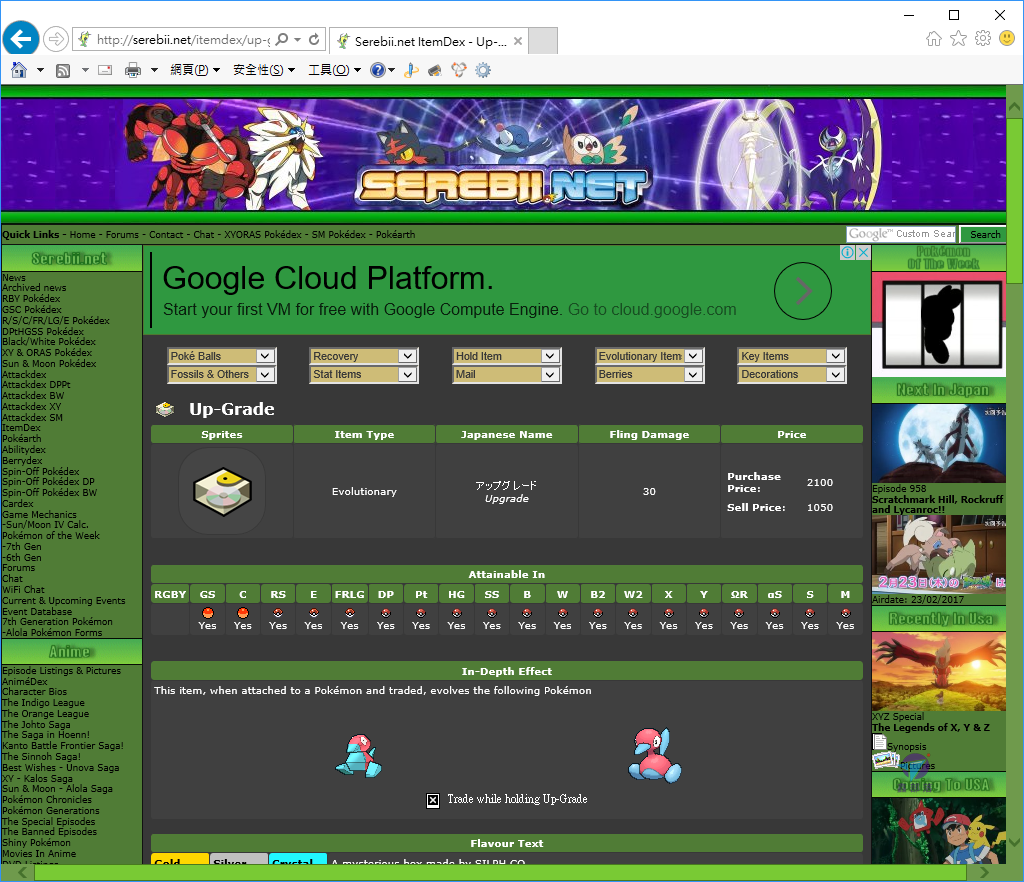
Task: Open Favorites star icon
Action: tap(958, 39)
